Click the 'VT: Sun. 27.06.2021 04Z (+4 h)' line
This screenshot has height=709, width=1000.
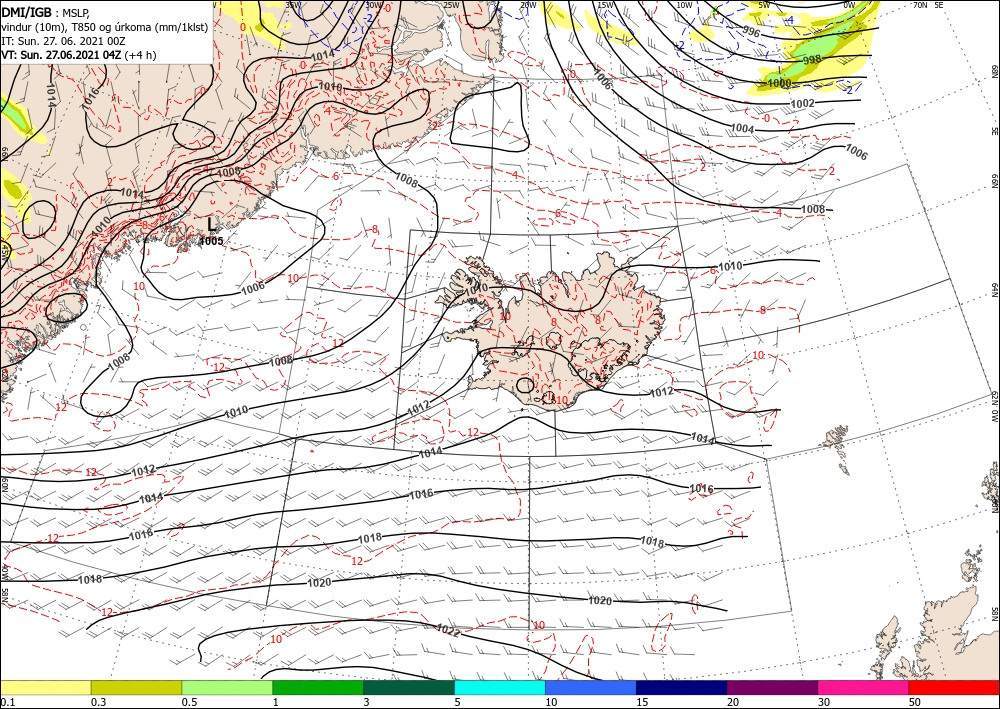click(x=78, y=55)
